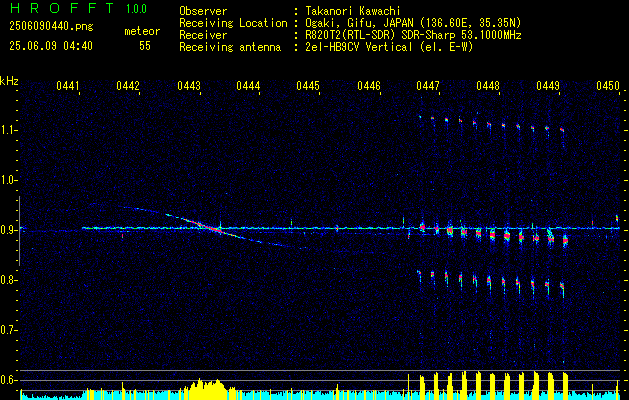Click receiver text R820T2(RTL-SDR) SDR-Sharp 53.1000MHz
The width and height of the screenshot is (629, 400).
[413, 35]
